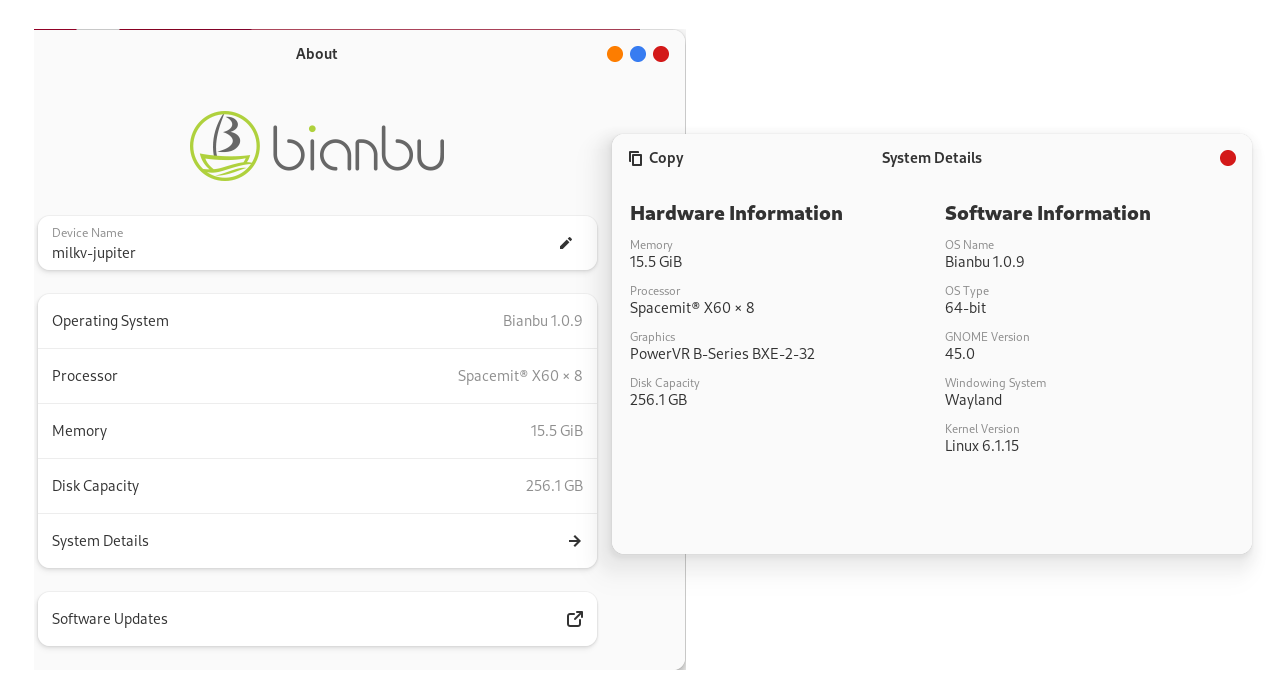
Task: Open System Details via arrow icon
Action: [x=575, y=541]
